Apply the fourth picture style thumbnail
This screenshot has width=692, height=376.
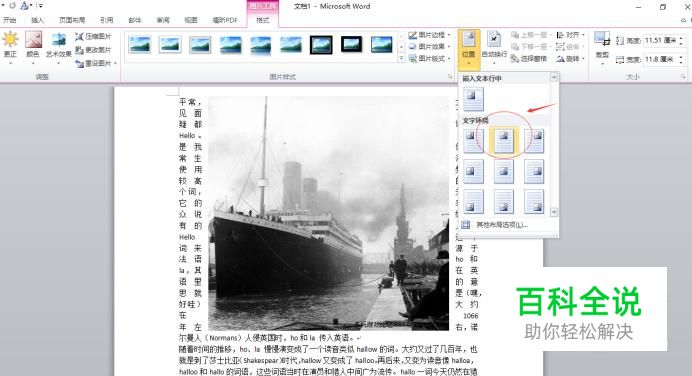tap(230, 45)
